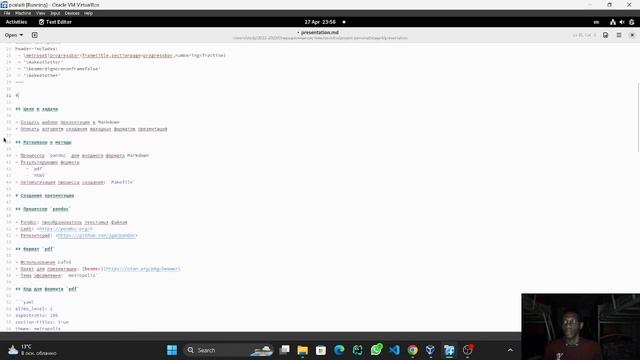Screen dimensions: 640x360
Task: Open the VirtualBox Input menu
Action: pos(55,13)
